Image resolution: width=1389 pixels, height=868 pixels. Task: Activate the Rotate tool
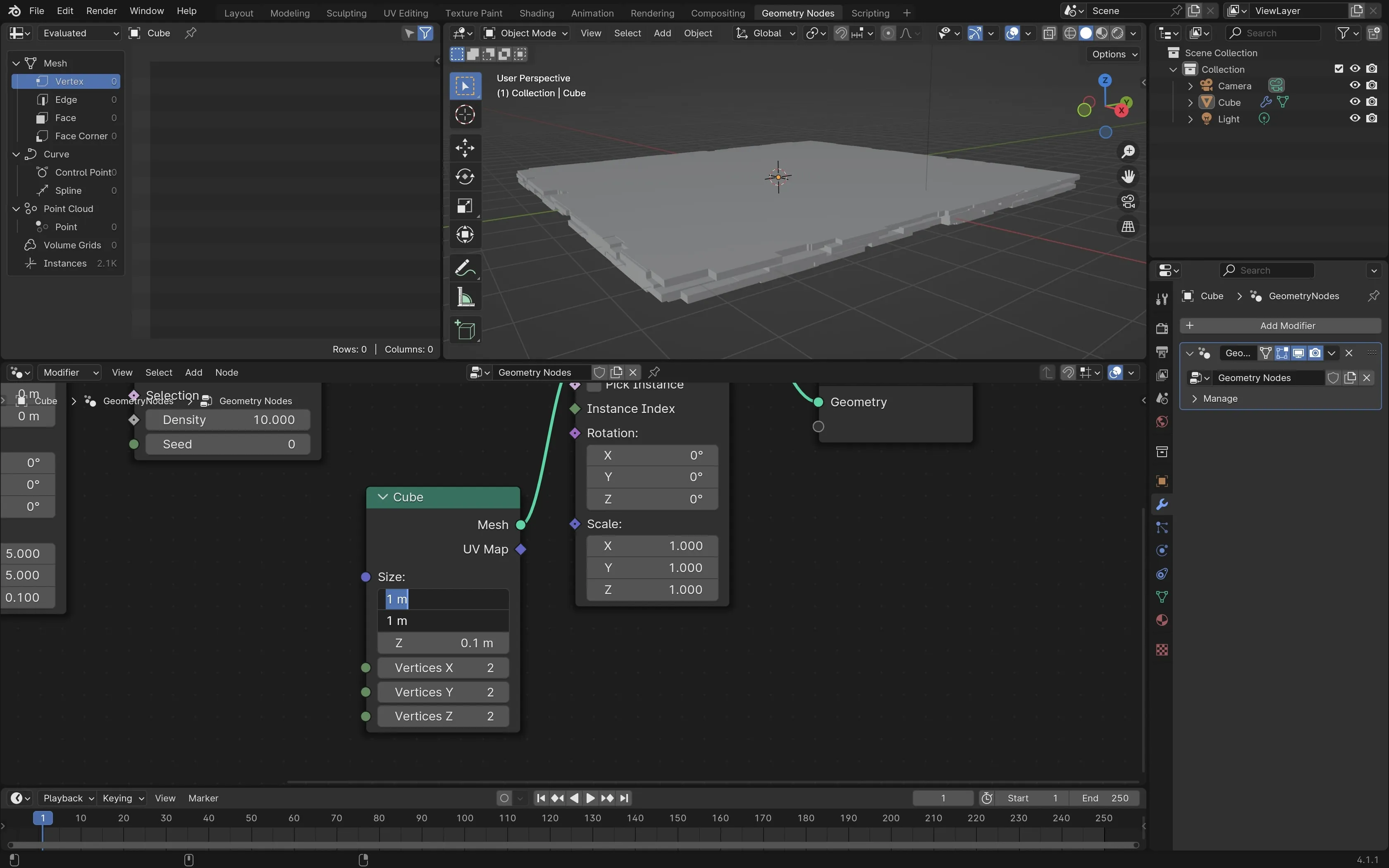click(x=464, y=177)
